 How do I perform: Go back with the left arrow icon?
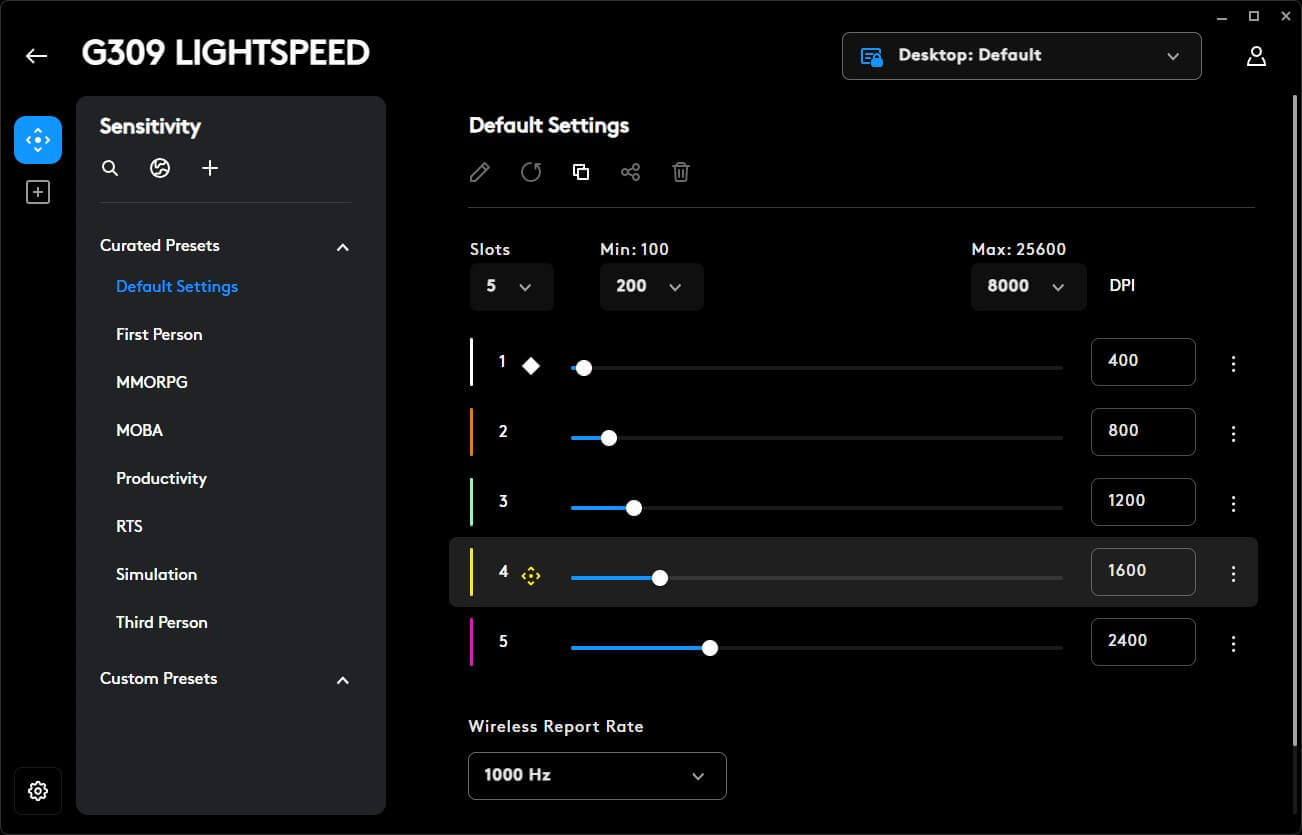click(37, 56)
